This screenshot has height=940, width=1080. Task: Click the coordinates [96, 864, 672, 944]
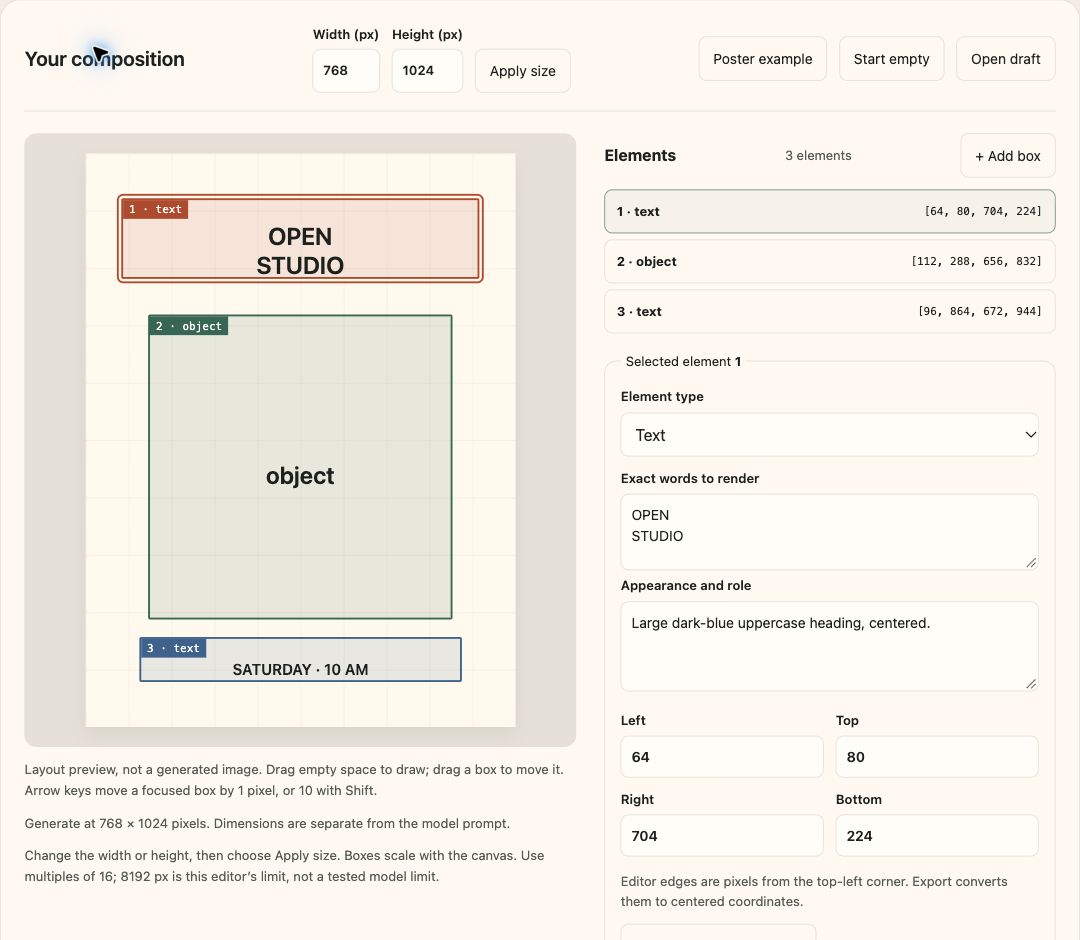pos(979,311)
